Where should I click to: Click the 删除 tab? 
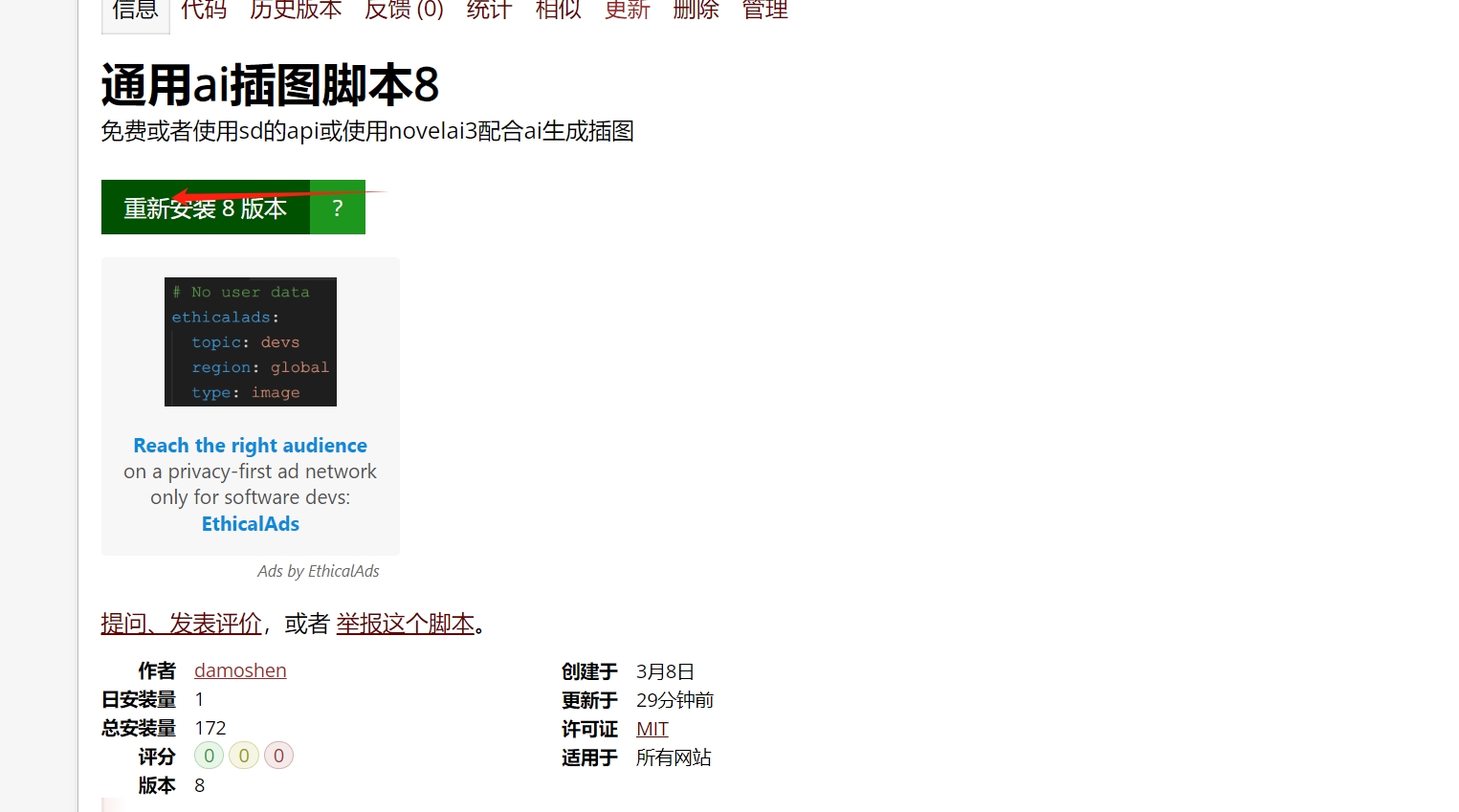click(696, 11)
